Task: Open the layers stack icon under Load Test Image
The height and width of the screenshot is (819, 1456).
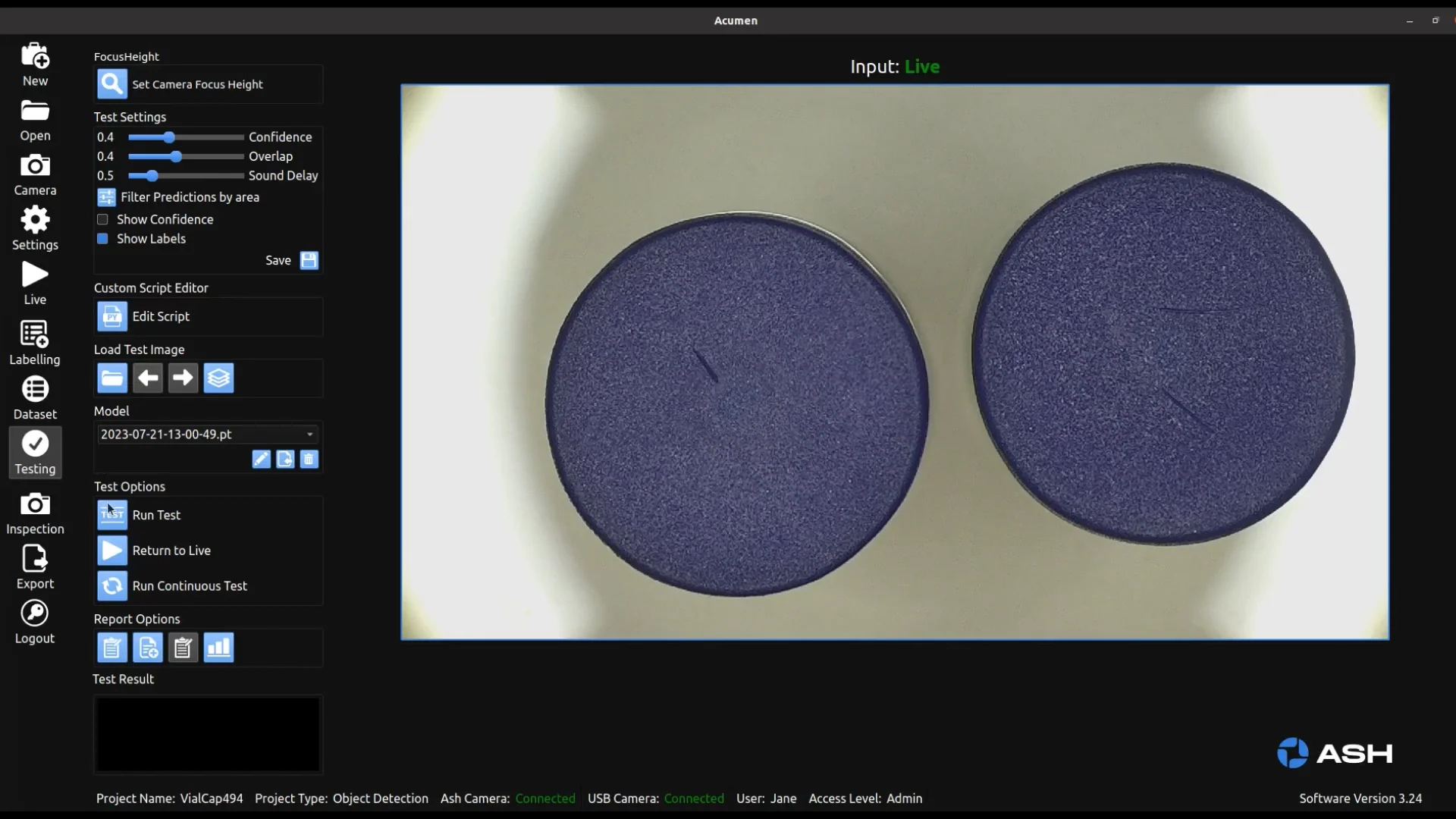Action: pos(218,378)
